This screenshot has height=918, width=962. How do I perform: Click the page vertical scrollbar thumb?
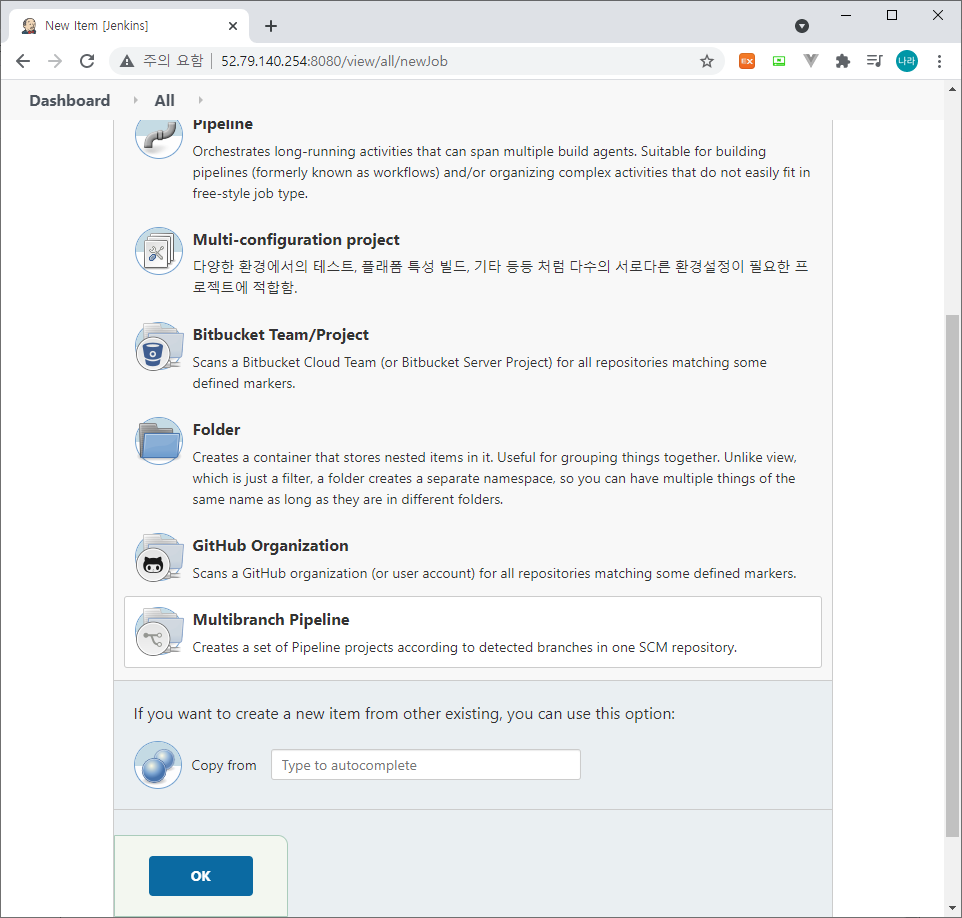click(x=952, y=576)
